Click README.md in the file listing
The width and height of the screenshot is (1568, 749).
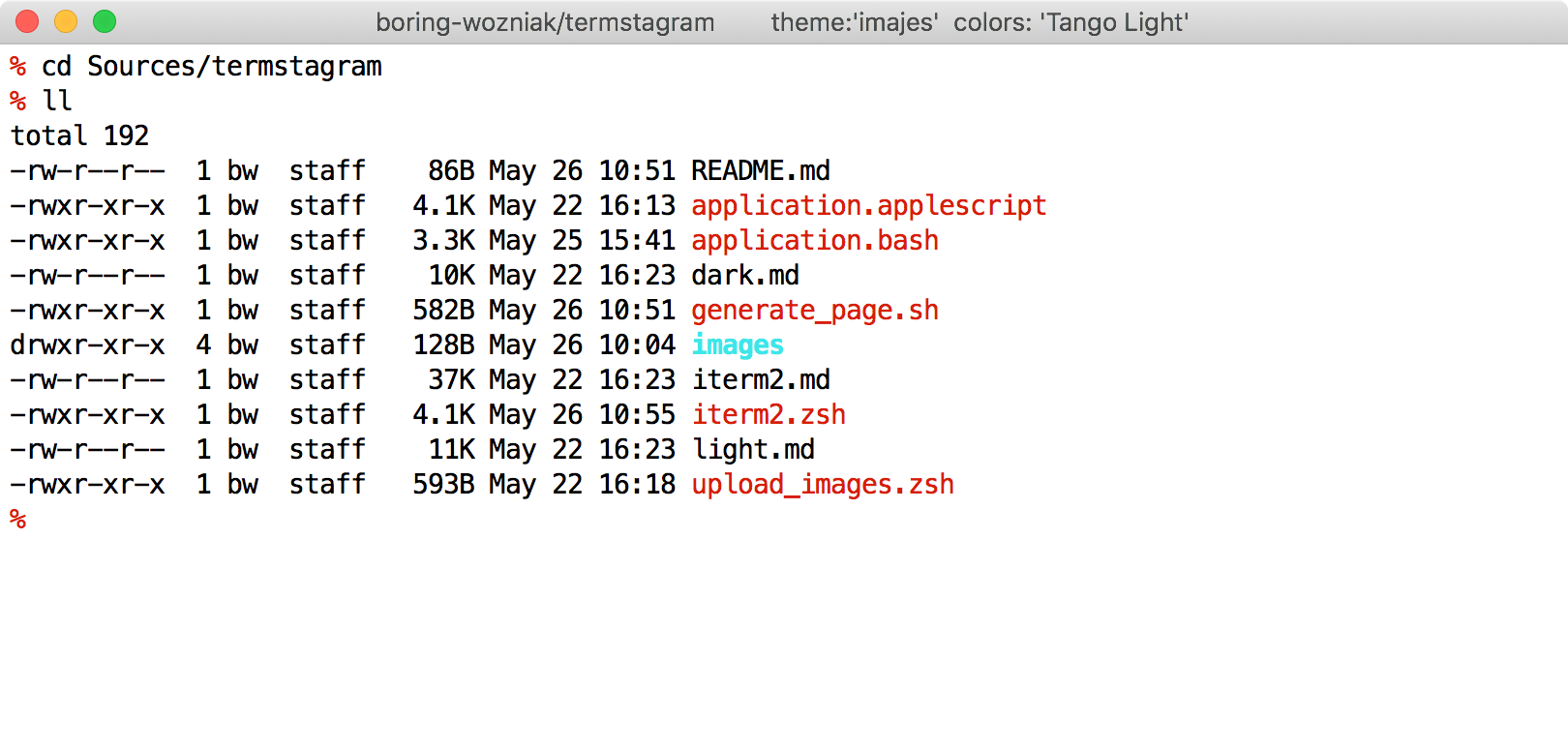pyautogui.click(x=760, y=171)
